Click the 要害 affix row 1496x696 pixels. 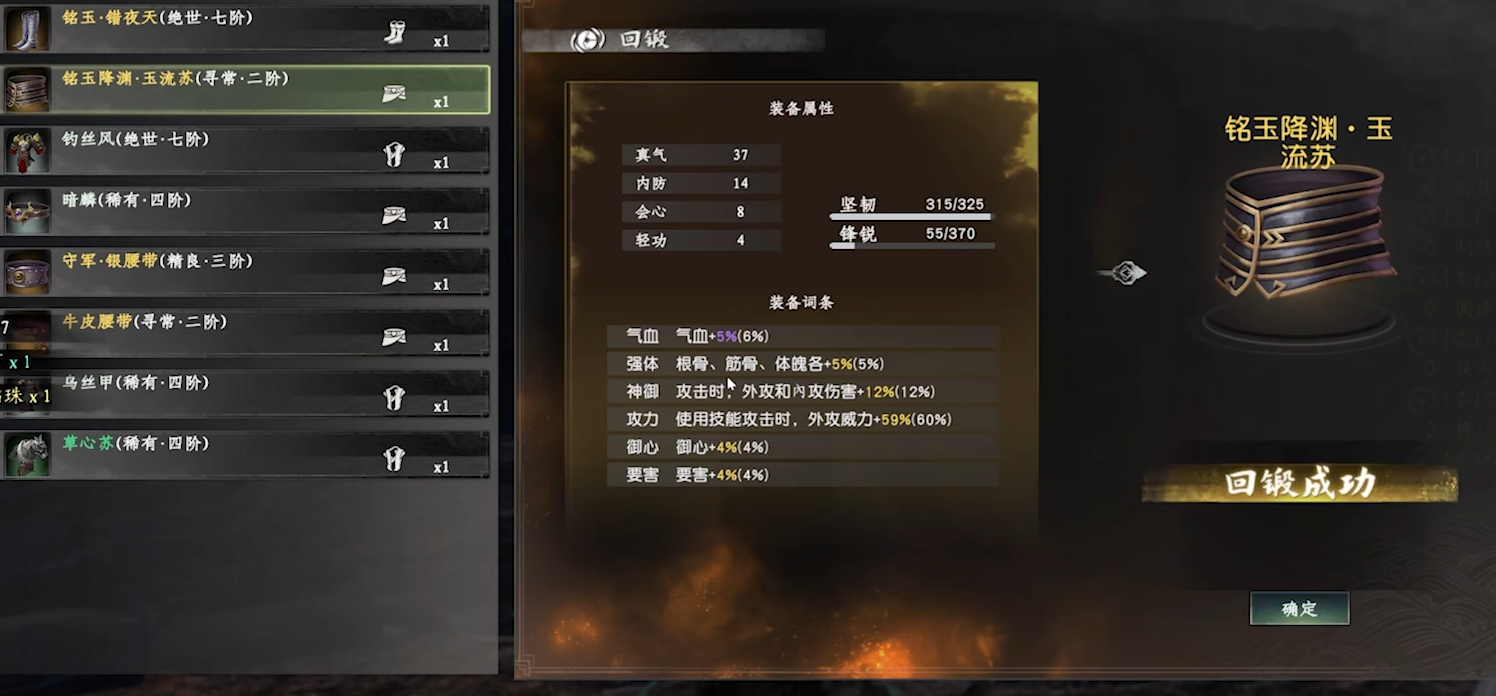coord(803,475)
